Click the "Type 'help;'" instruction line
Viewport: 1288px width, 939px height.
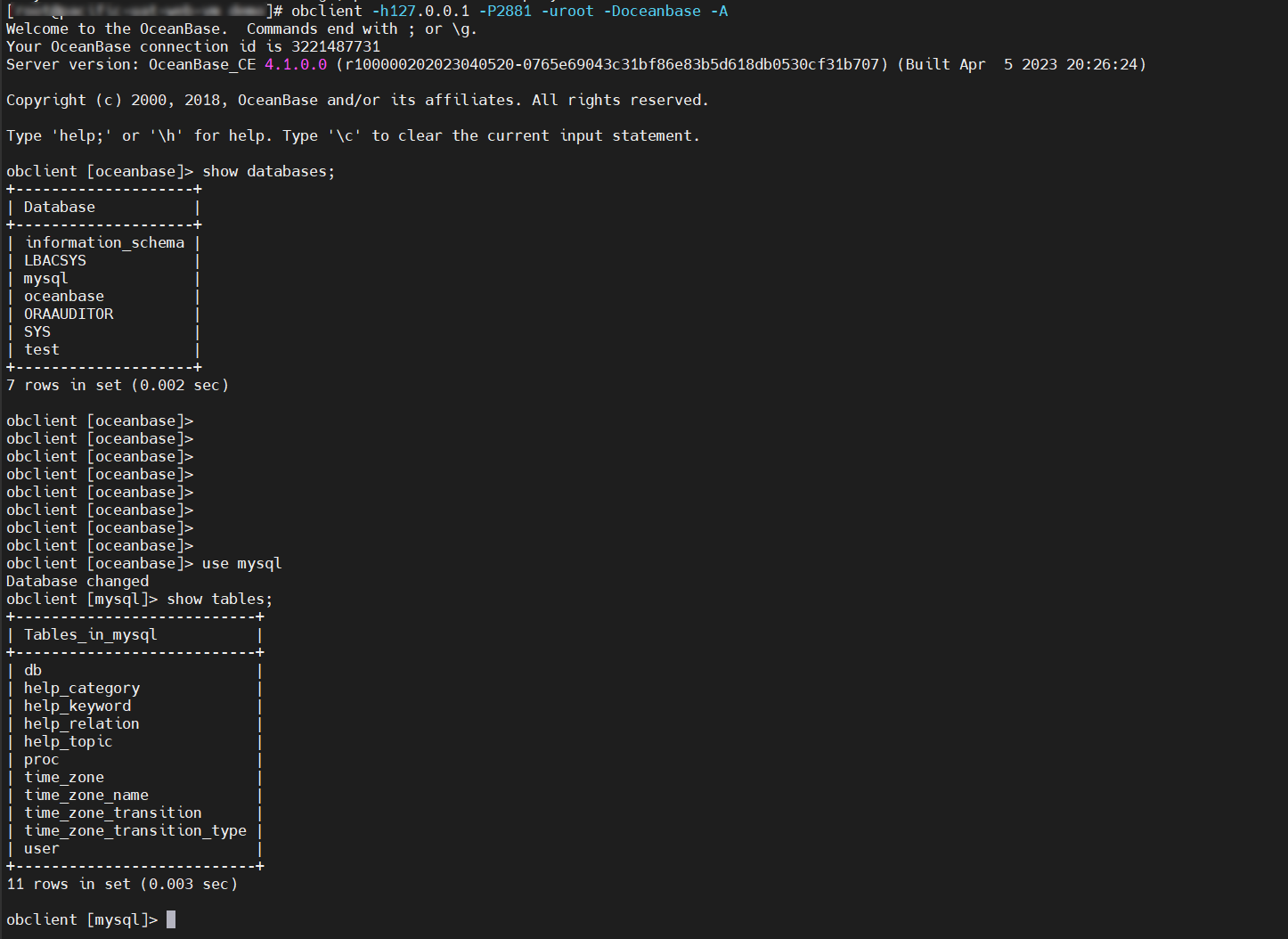[353, 135]
